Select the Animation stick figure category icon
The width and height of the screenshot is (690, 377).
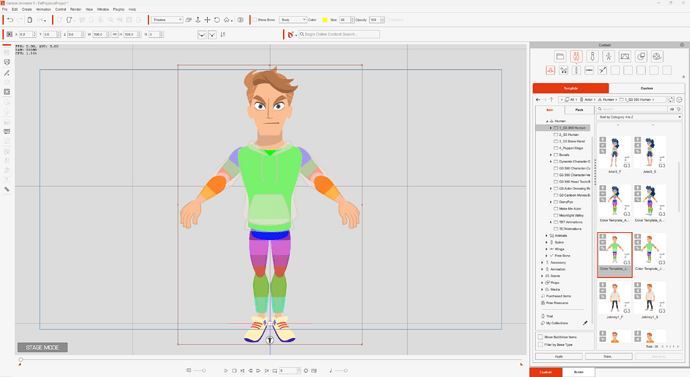(609, 56)
